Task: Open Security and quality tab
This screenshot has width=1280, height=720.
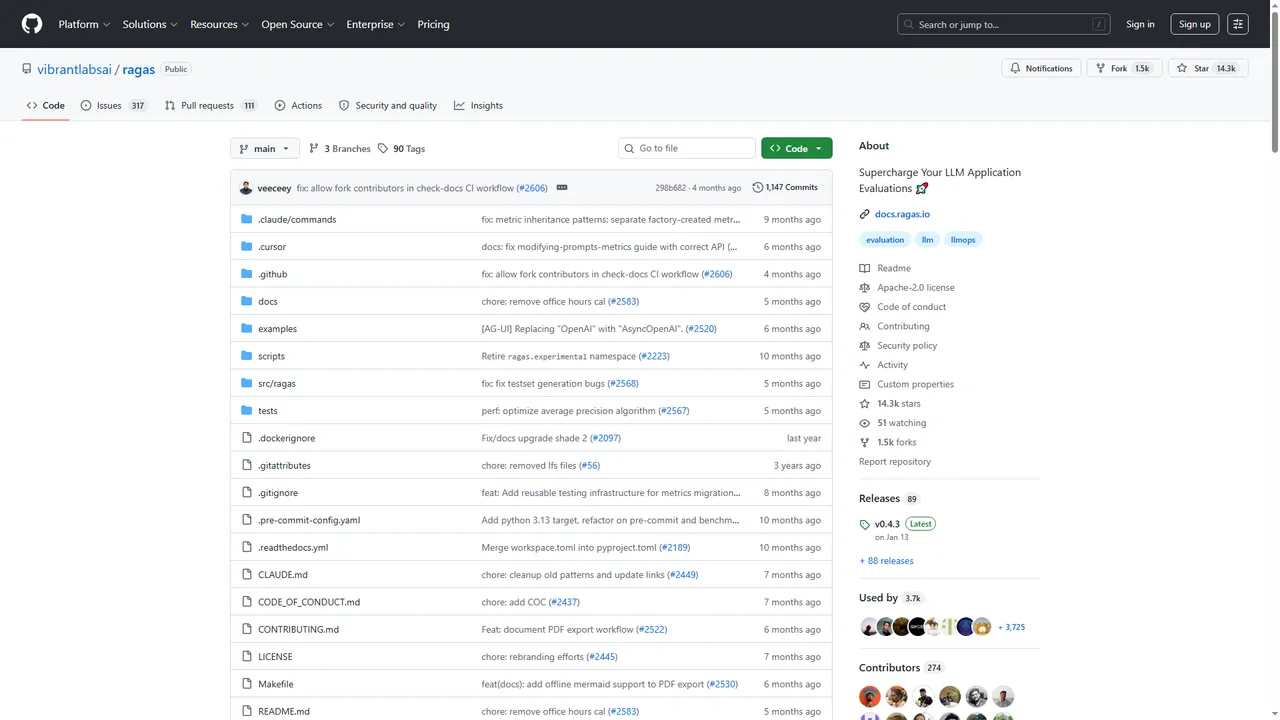Action: (x=388, y=105)
